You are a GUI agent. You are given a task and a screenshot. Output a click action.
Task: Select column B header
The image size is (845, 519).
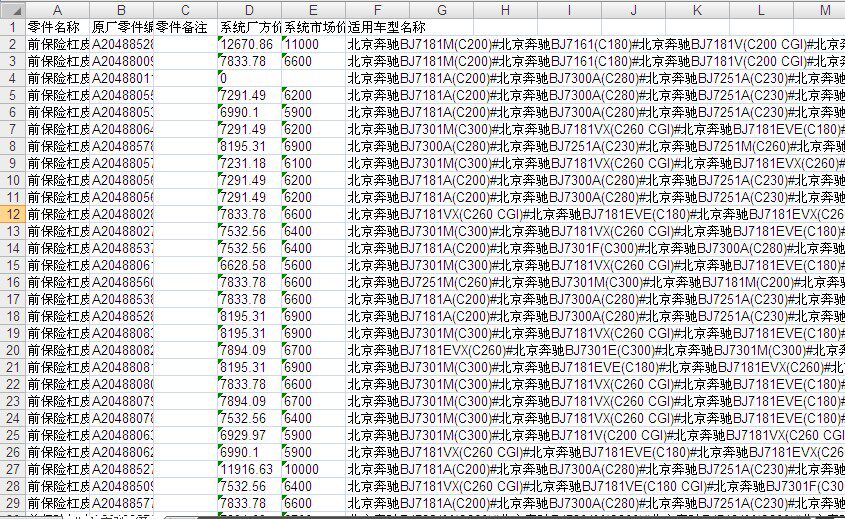tap(122, 10)
